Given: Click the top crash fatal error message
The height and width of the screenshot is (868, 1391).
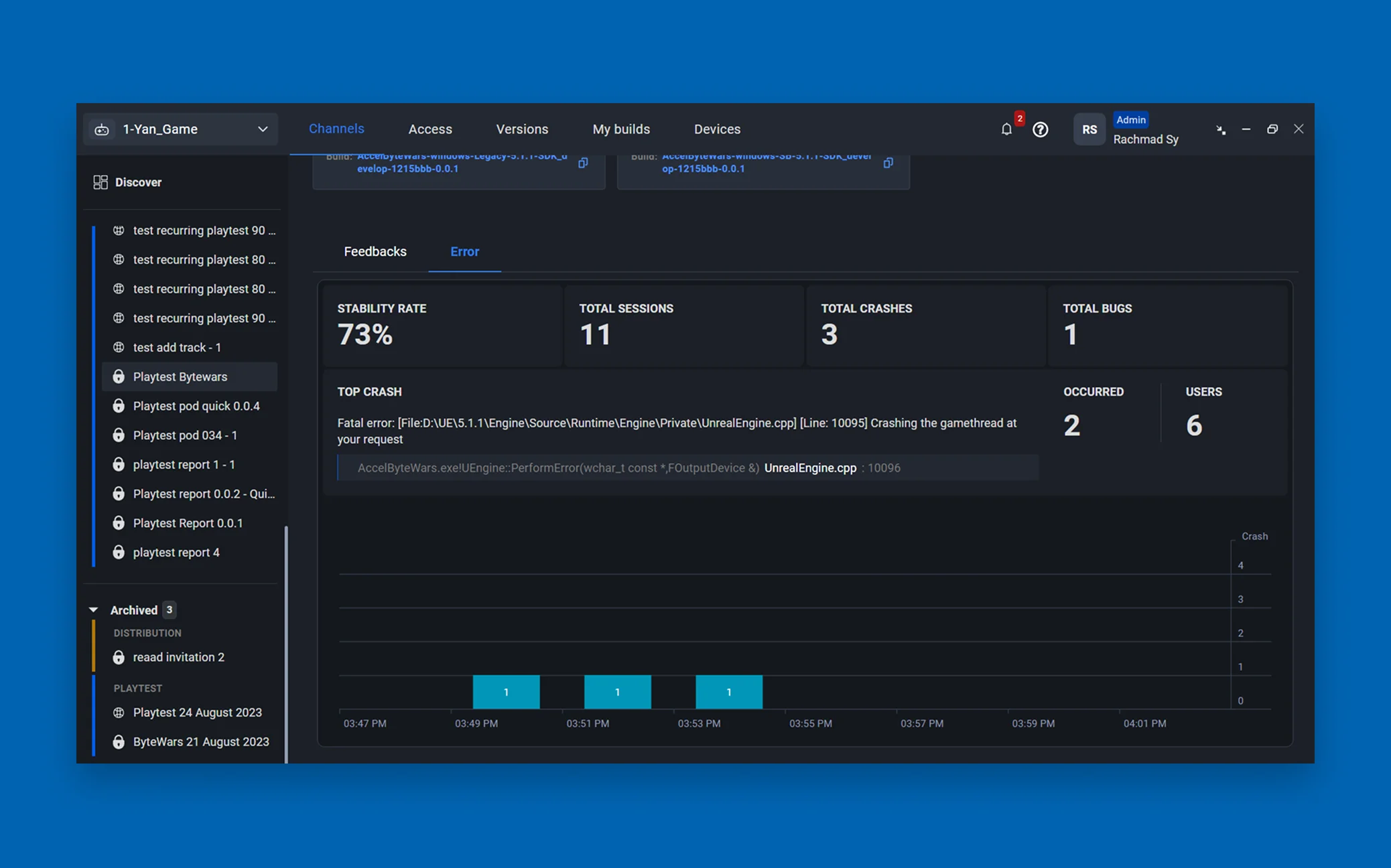Looking at the screenshot, I should [x=677, y=431].
